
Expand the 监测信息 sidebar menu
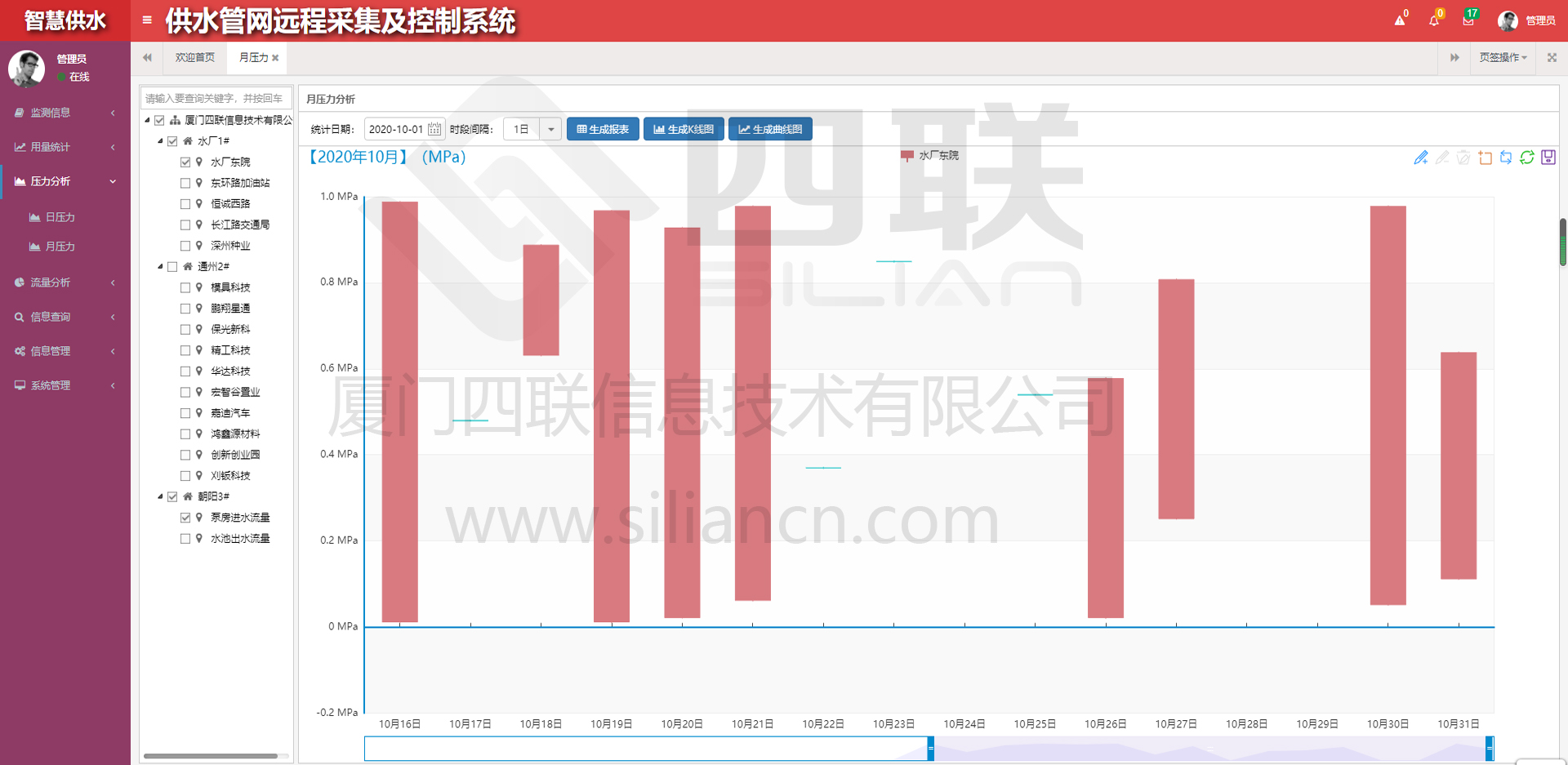pos(65,113)
